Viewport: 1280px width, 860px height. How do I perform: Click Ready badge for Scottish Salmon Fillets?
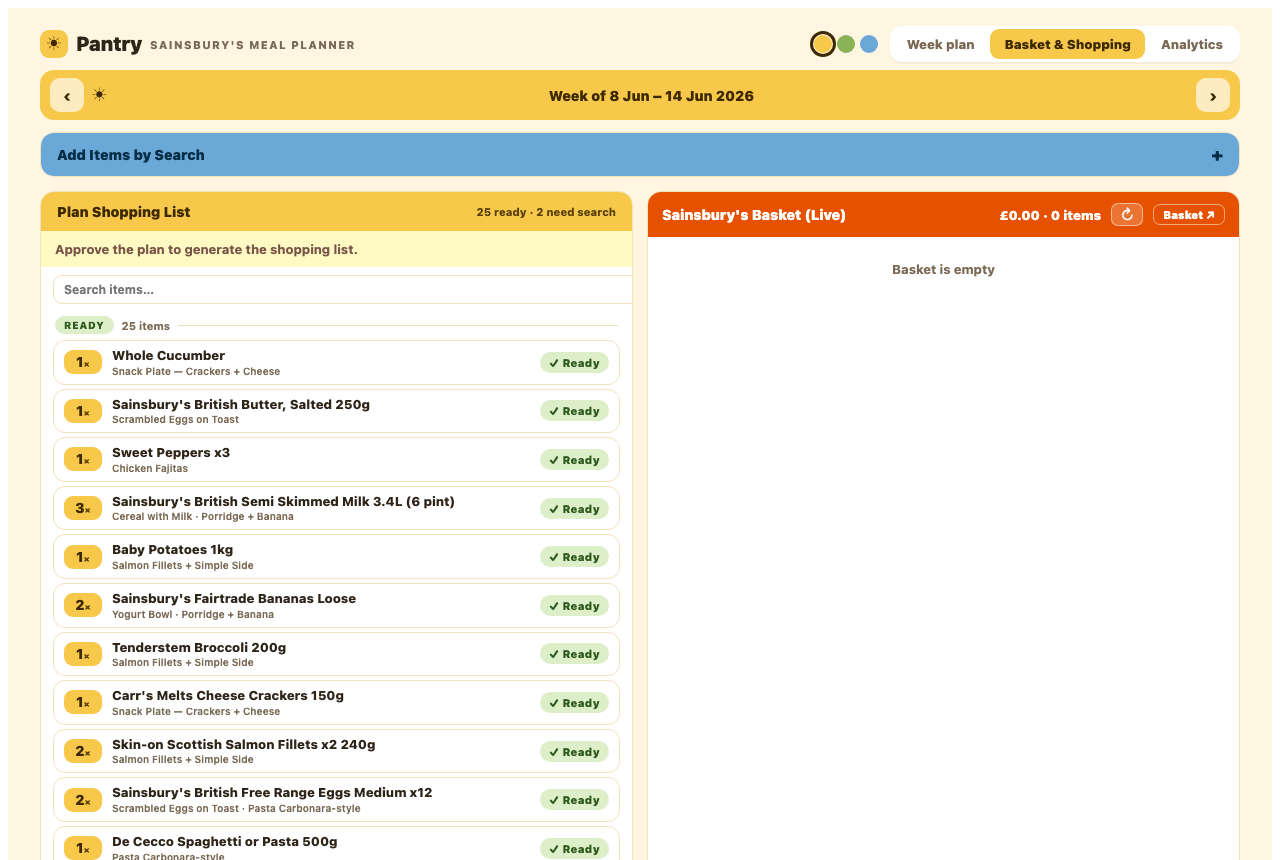(575, 752)
